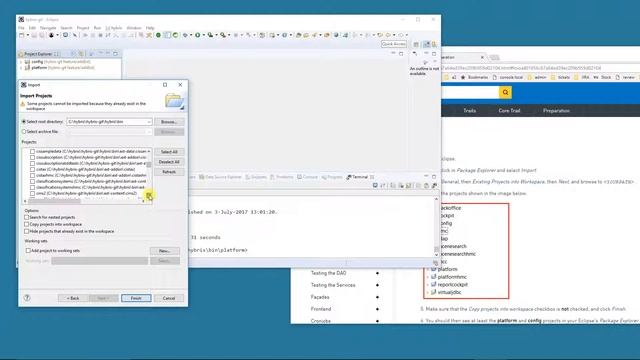640x360 pixels.
Task: Click the first Terminal view toolbar icon
Action: (x=375, y=186)
